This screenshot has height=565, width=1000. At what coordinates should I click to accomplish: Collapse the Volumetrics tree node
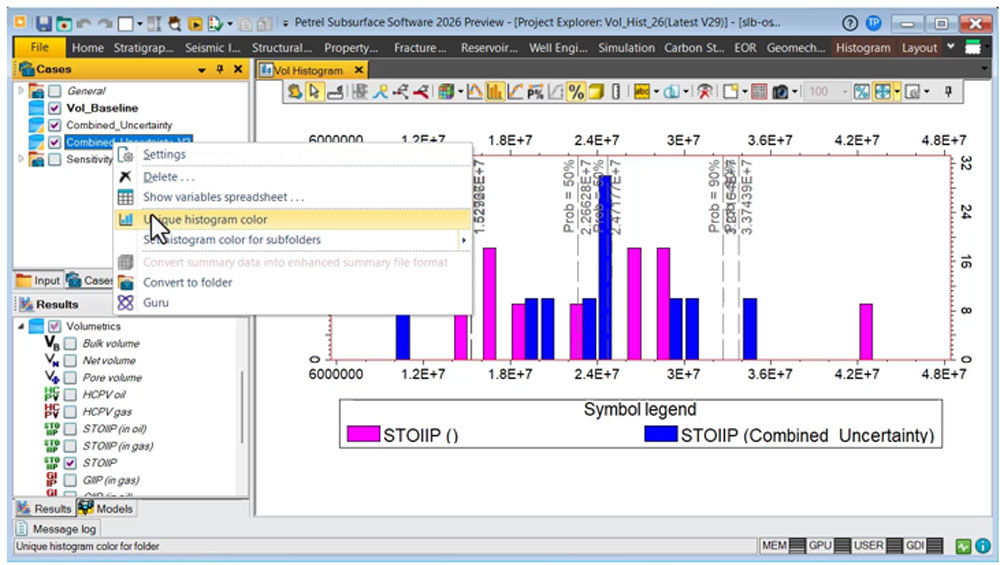pyautogui.click(x=21, y=326)
